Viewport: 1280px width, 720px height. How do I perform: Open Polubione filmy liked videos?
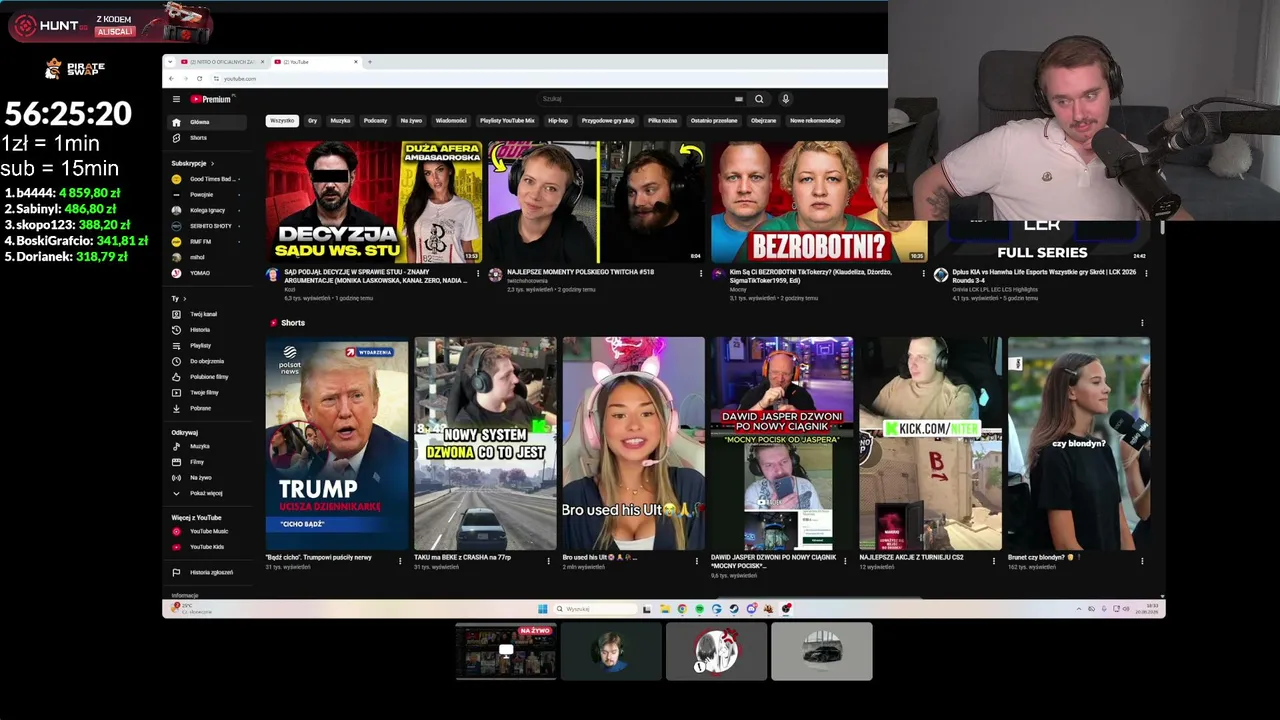[208, 377]
